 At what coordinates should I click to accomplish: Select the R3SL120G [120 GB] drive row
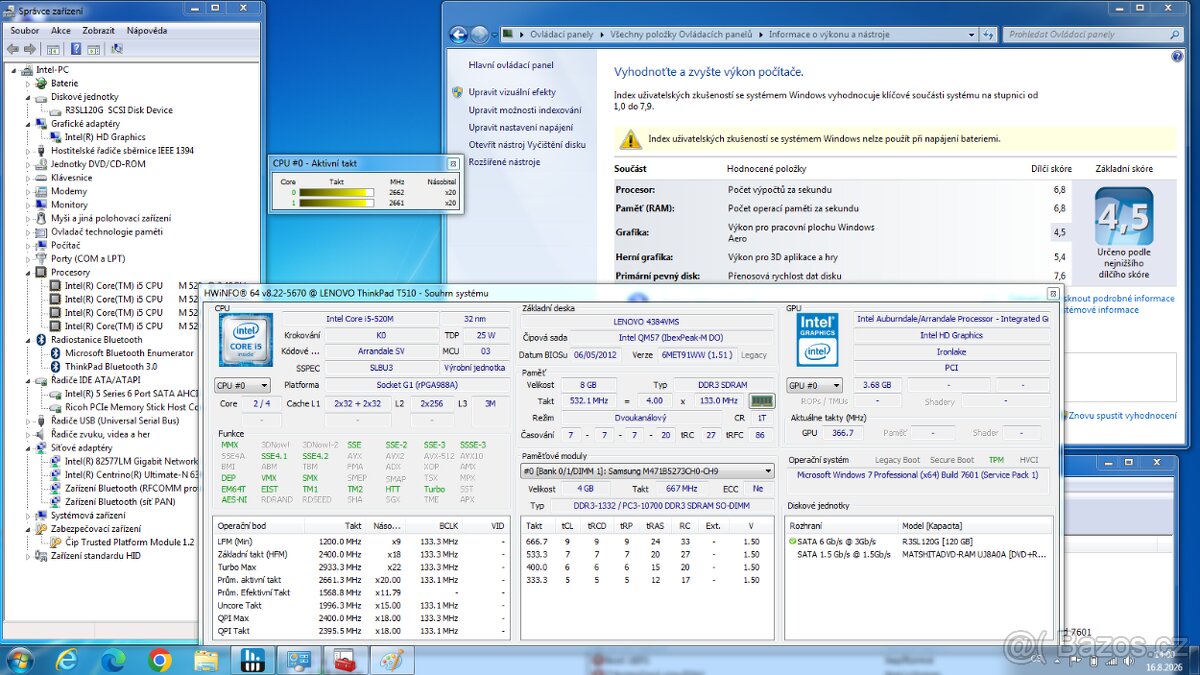pos(917,541)
